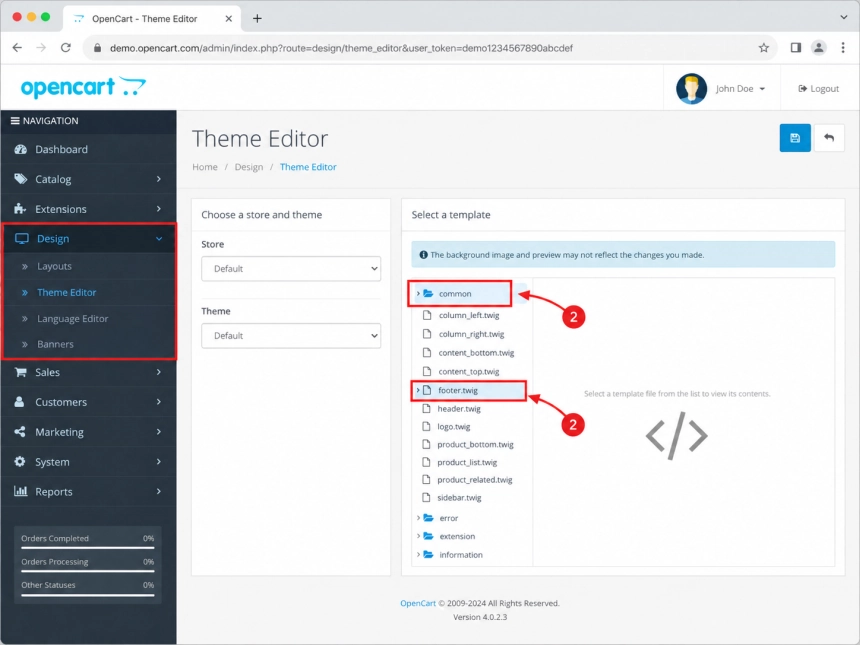Open product_list.twig template
The image size is (860, 645).
tap(467, 462)
